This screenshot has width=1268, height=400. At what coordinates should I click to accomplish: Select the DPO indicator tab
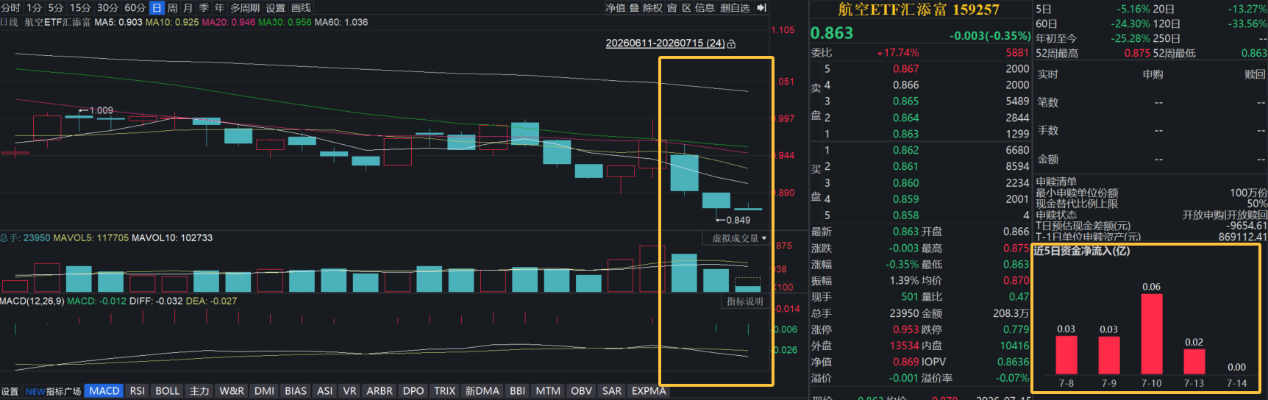tap(413, 391)
